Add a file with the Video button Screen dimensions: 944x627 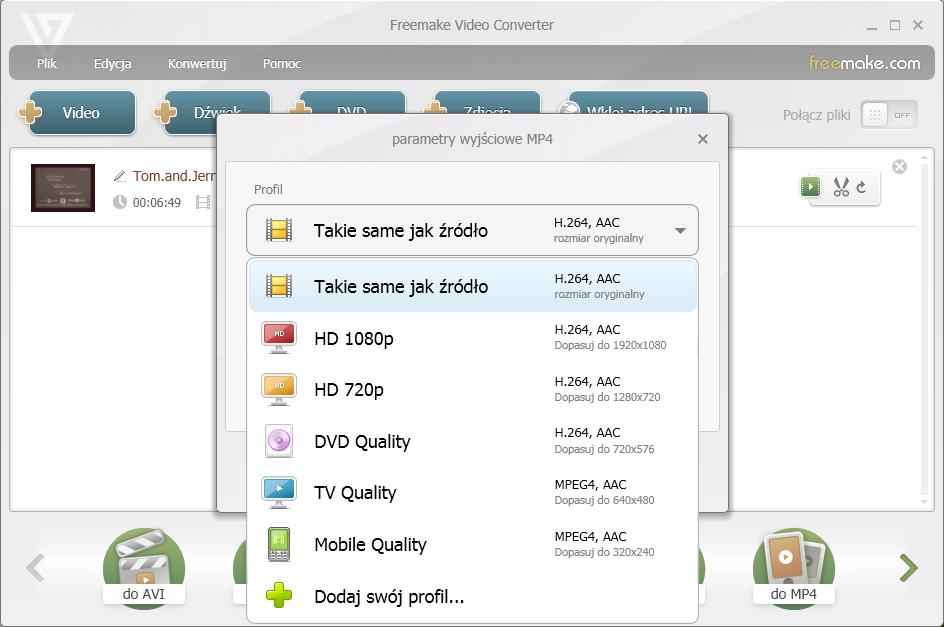click(81, 113)
